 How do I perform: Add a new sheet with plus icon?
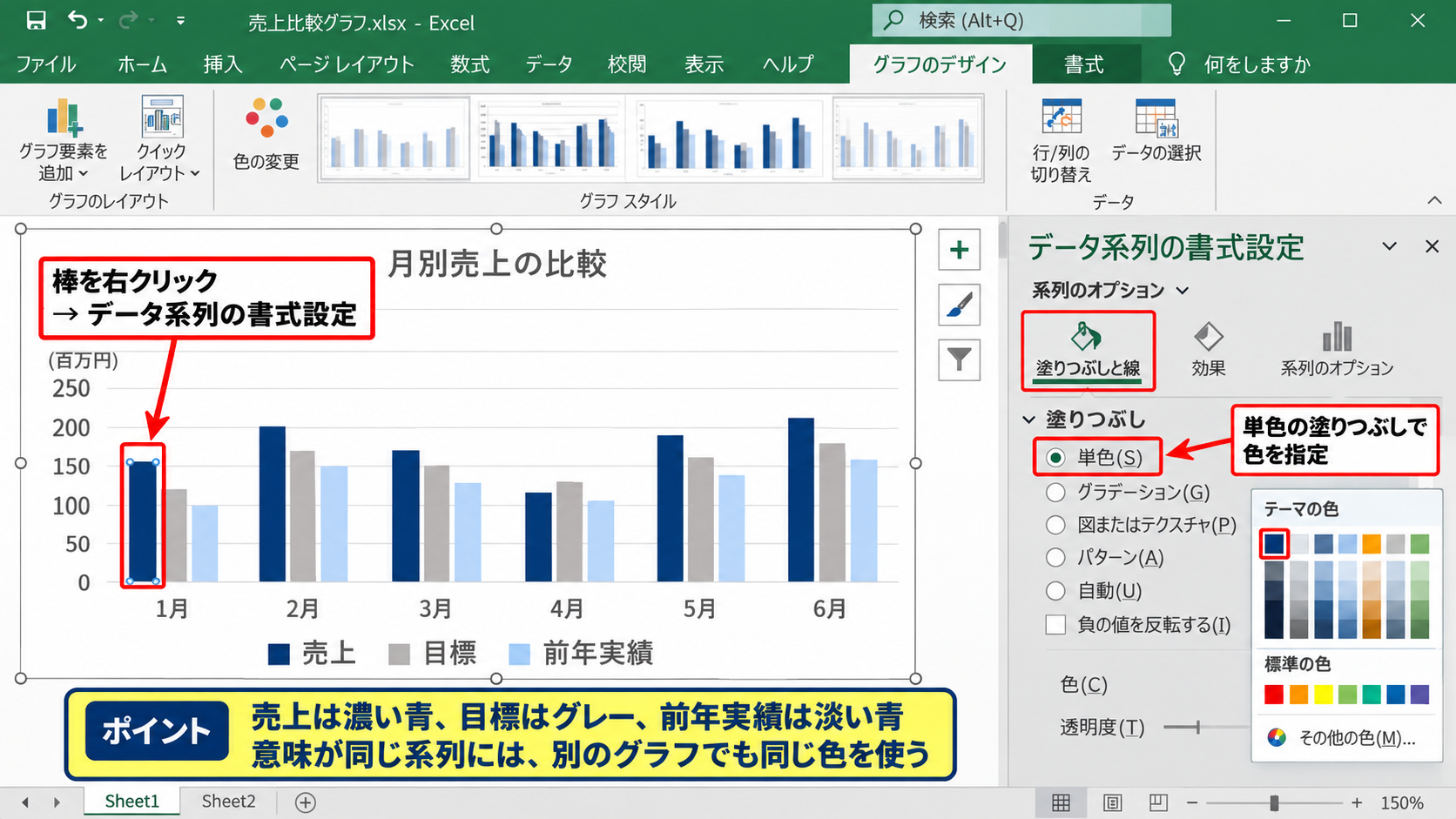pos(306,802)
